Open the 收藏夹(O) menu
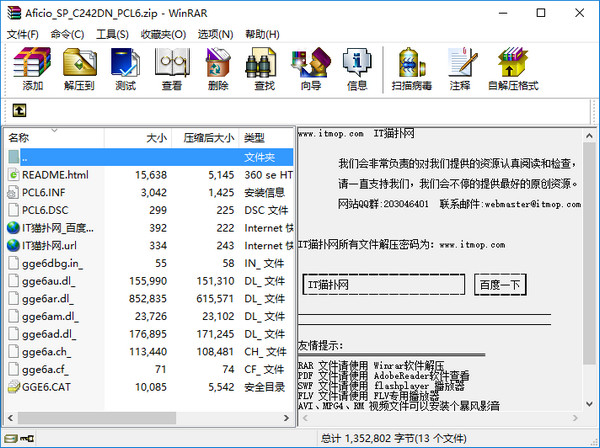600x448 pixels. click(x=163, y=34)
